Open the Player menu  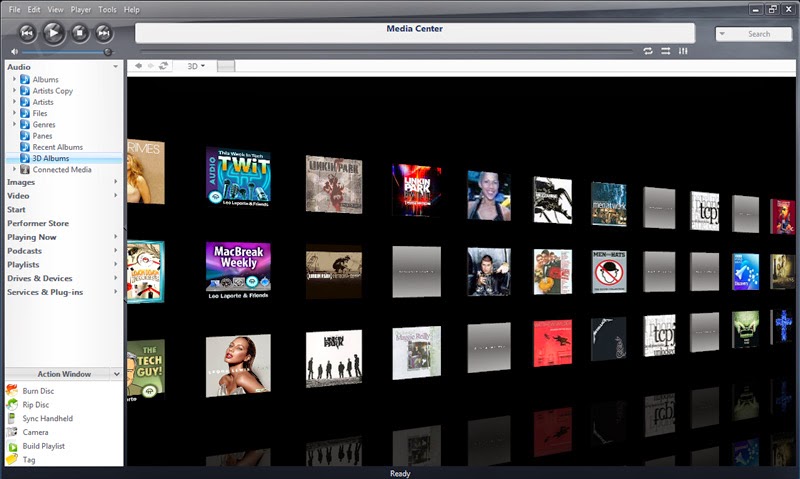coord(81,9)
